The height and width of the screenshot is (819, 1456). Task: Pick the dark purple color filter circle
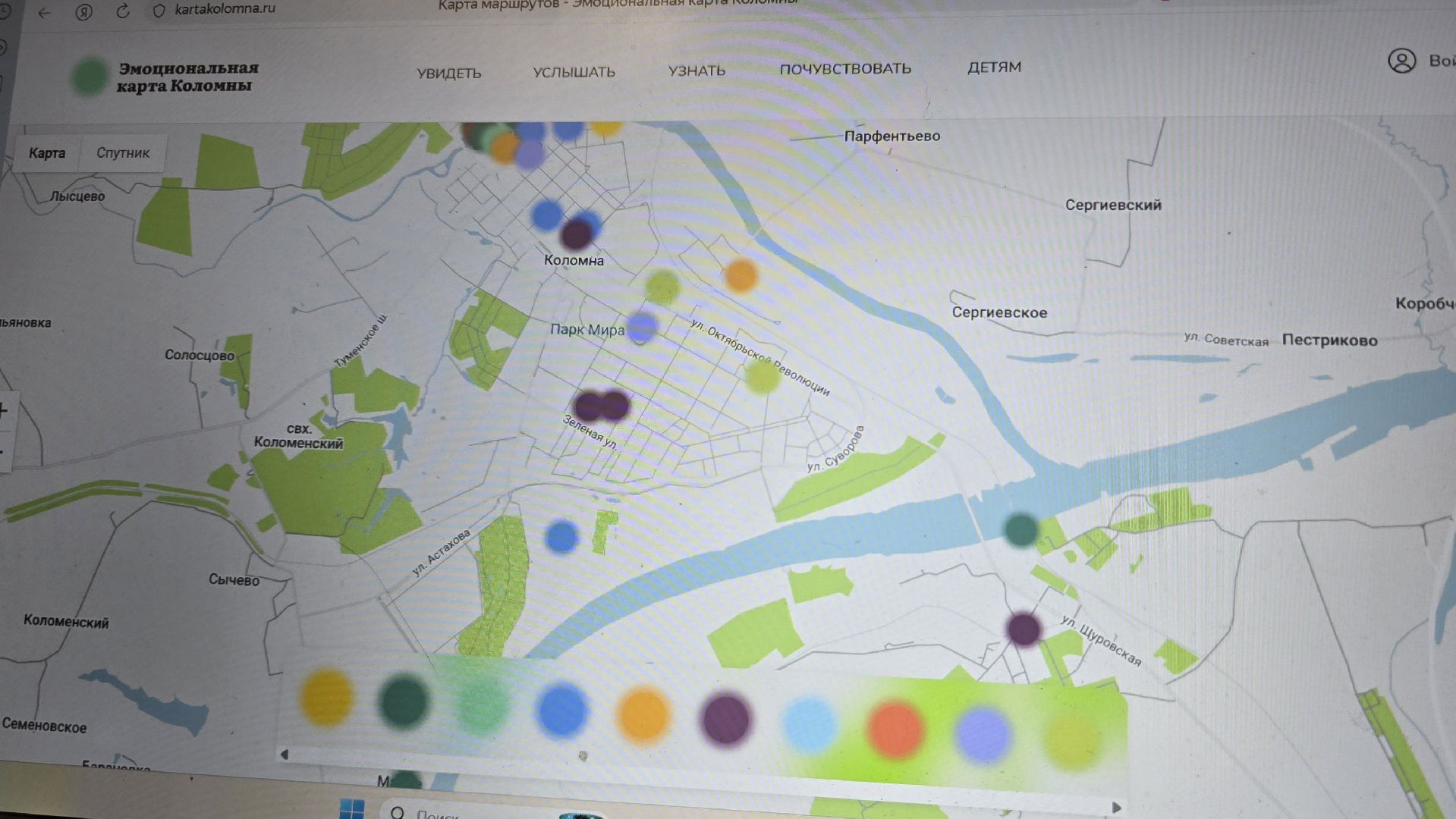726,718
